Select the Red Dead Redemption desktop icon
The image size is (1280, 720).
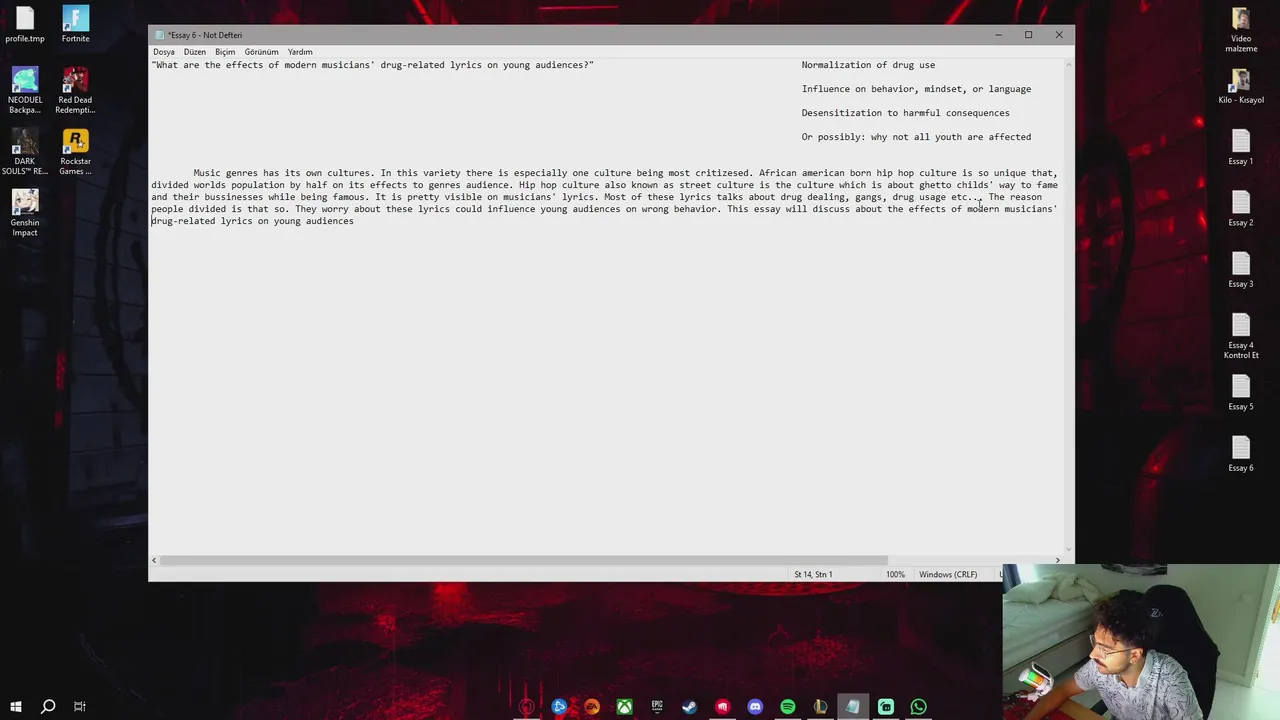(x=75, y=90)
